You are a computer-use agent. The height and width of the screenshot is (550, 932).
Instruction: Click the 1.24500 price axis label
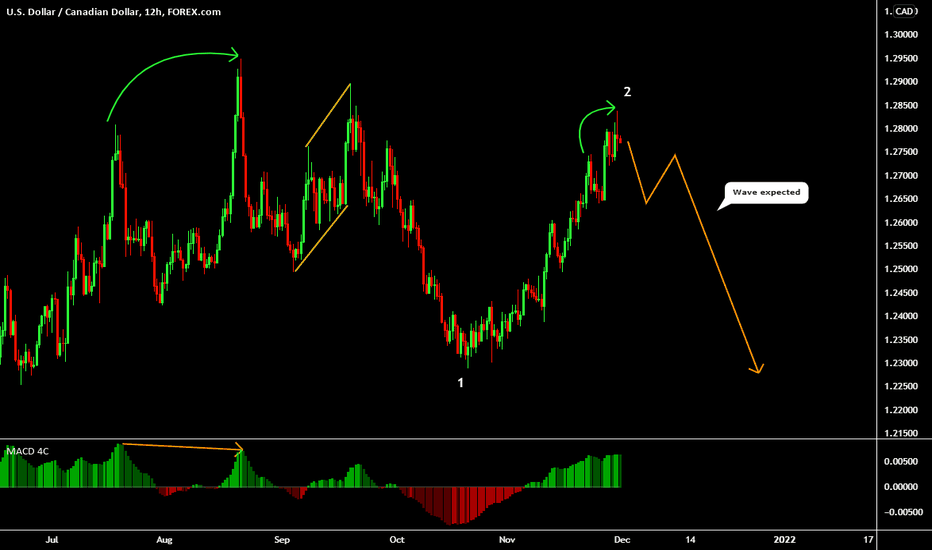[901, 293]
